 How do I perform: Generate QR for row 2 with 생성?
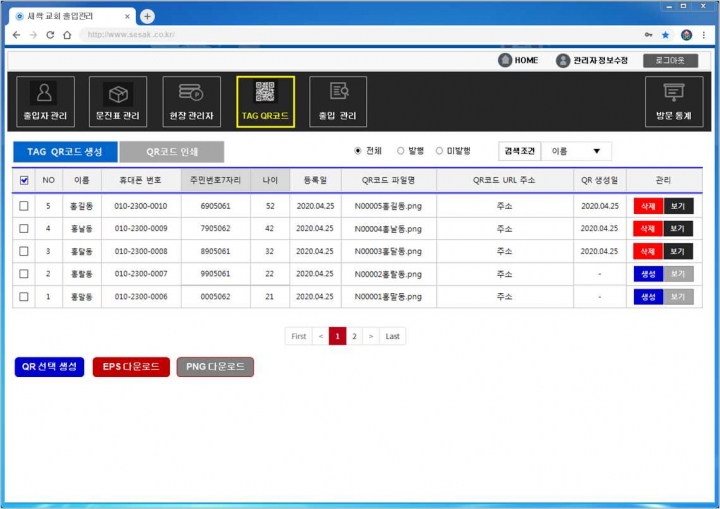[648, 274]
